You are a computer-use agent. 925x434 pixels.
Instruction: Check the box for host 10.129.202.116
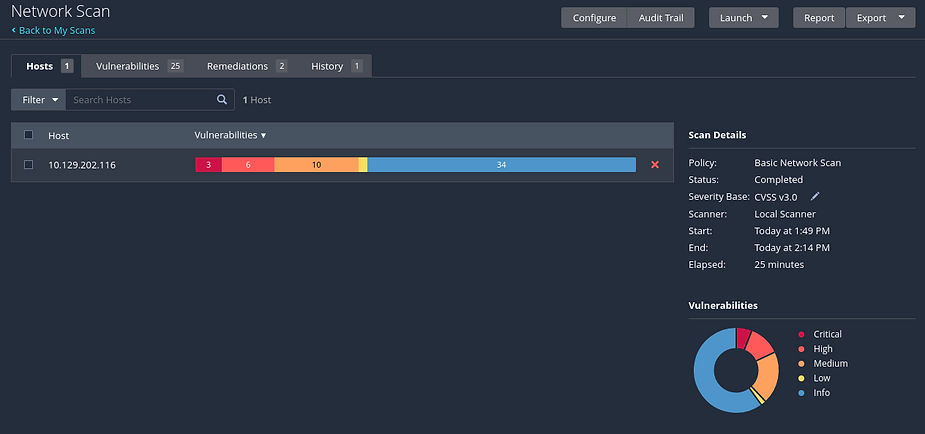tap(28, 165)
